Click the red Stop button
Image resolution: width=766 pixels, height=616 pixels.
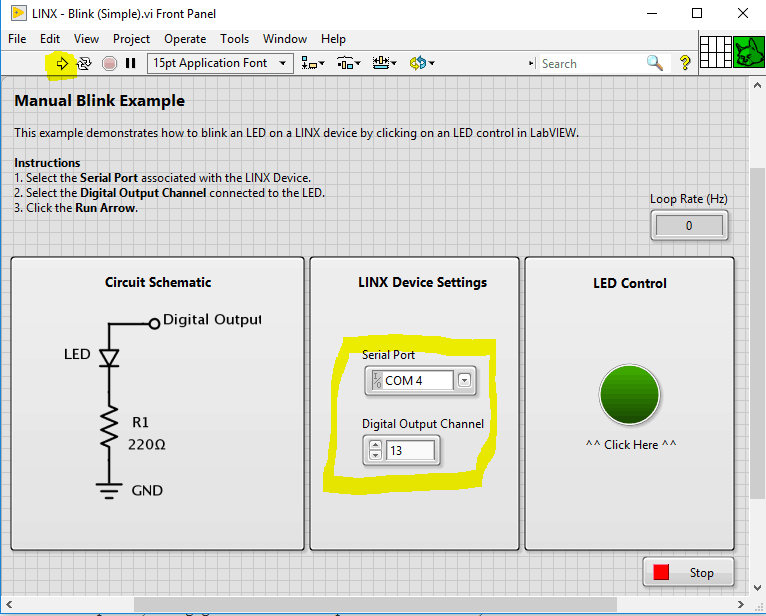click(688, 573)
